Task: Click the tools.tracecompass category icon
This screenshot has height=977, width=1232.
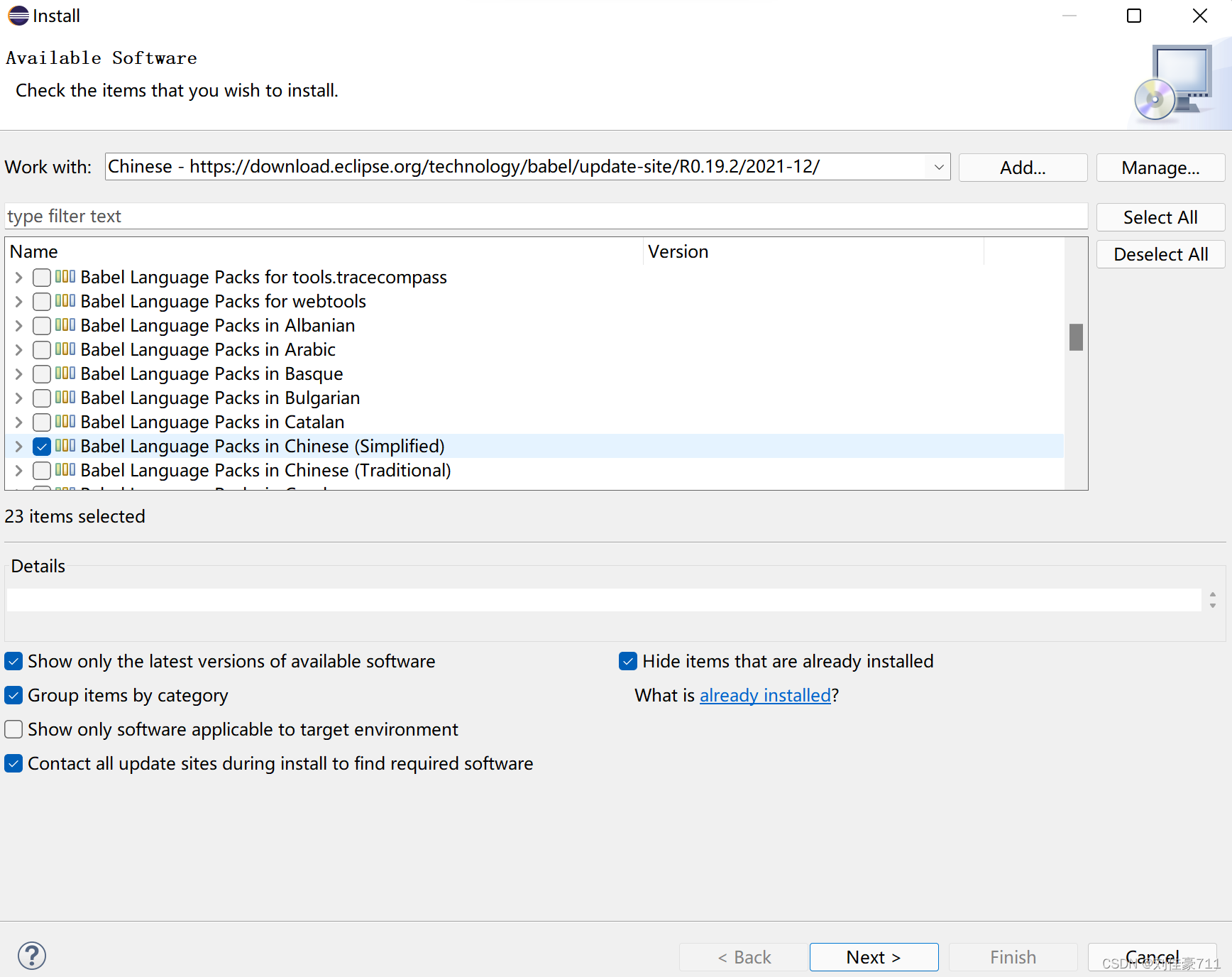Action: (x=65, y=276)
